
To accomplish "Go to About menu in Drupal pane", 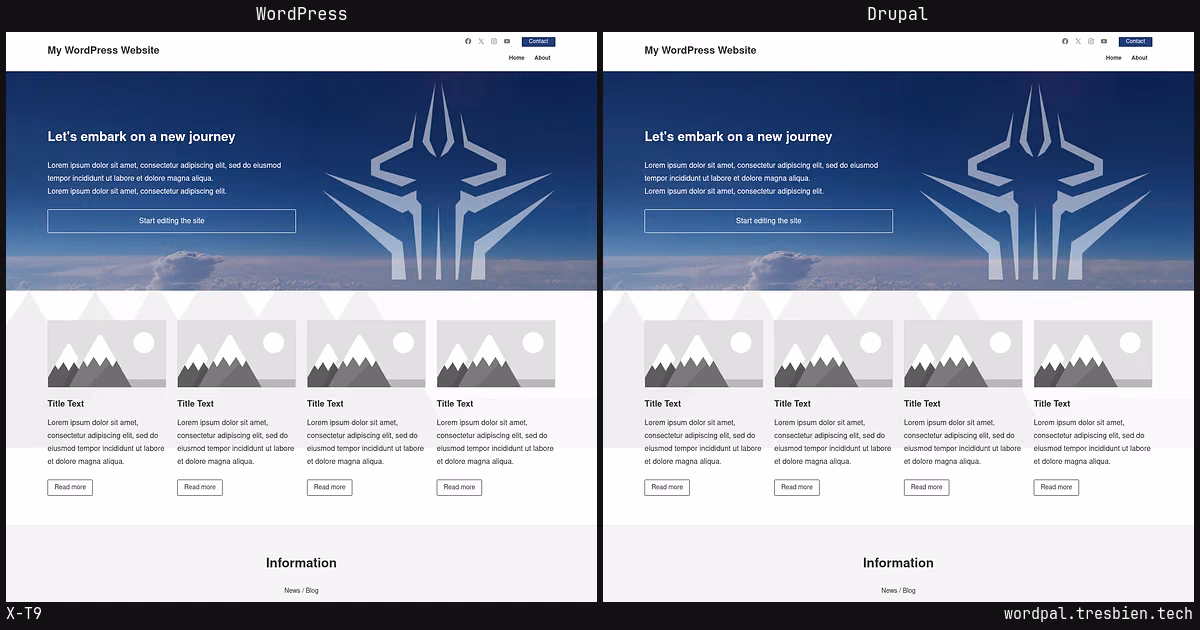I will pyautogui.click(x=1139, y=58).
